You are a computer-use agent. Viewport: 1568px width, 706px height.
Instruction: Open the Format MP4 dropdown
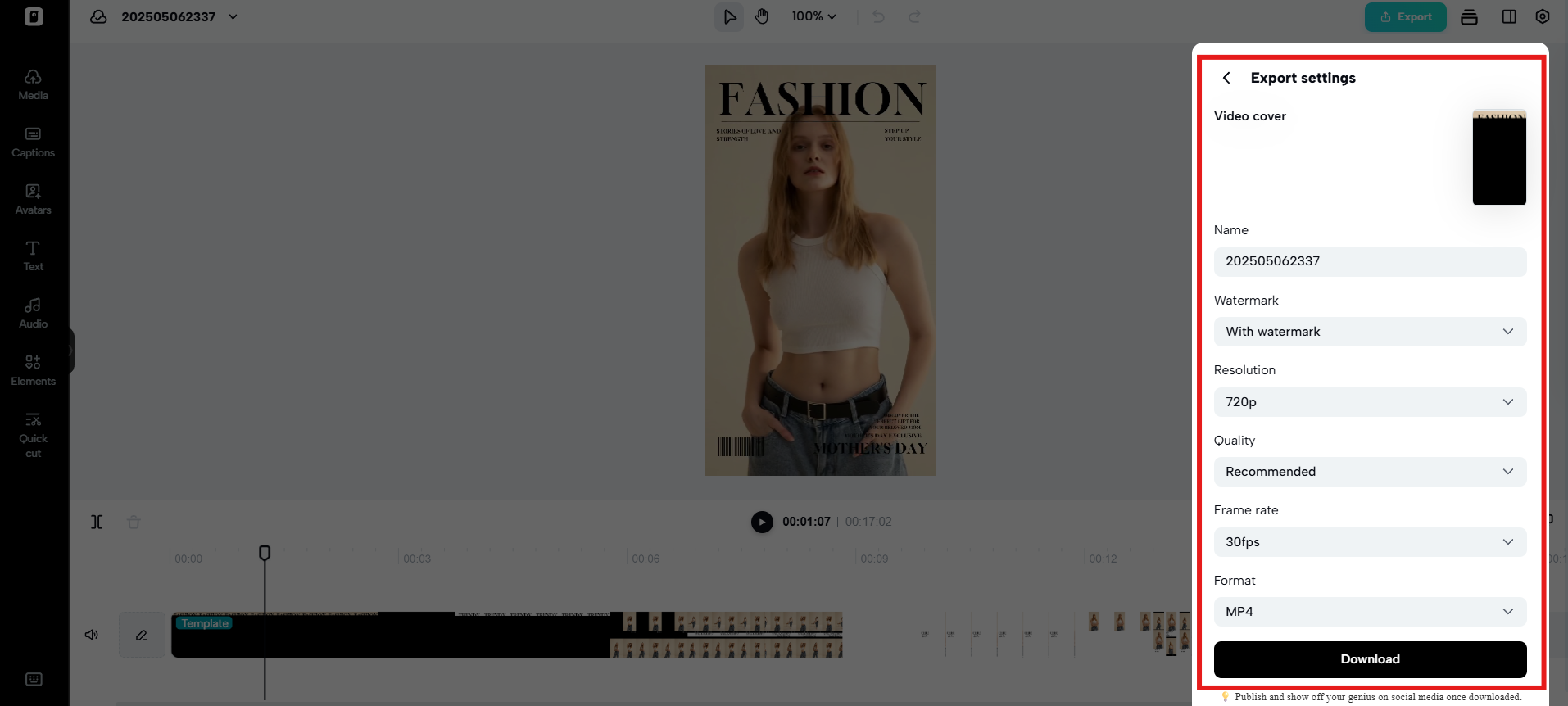[1370, 612]
